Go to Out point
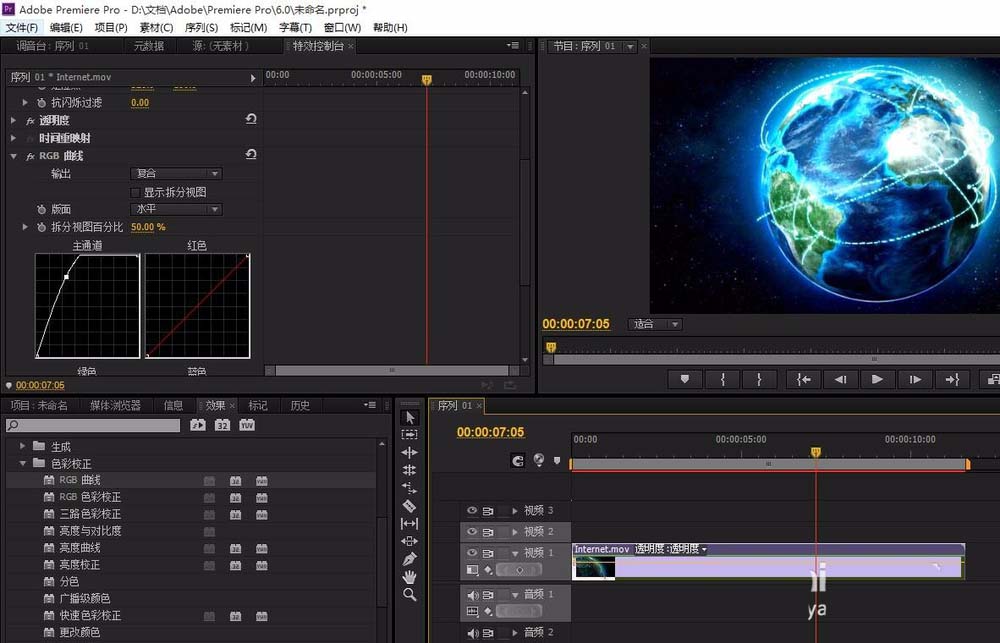1000x643 pixels. [952, 379]
